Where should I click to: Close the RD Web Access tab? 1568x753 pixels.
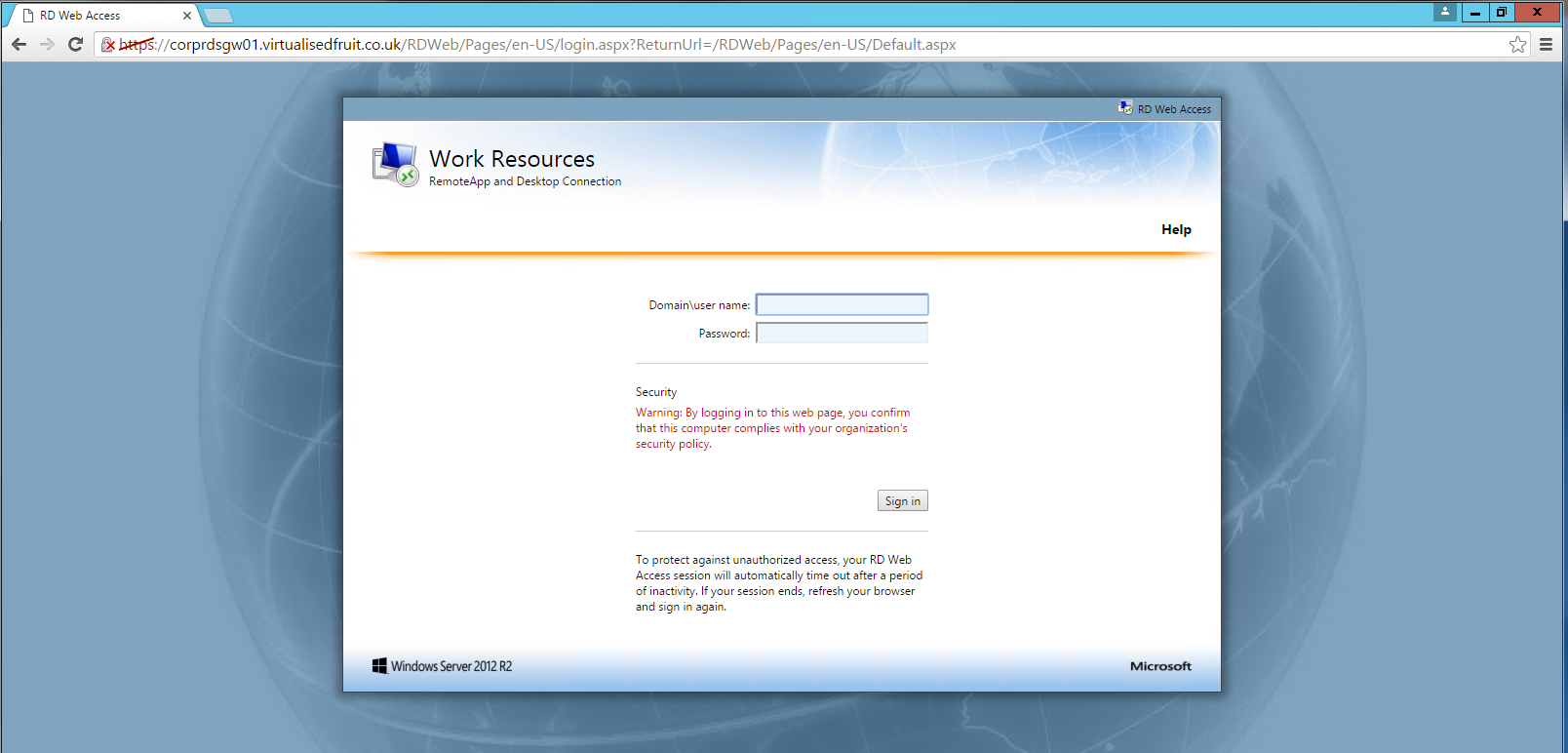point(187,16)
